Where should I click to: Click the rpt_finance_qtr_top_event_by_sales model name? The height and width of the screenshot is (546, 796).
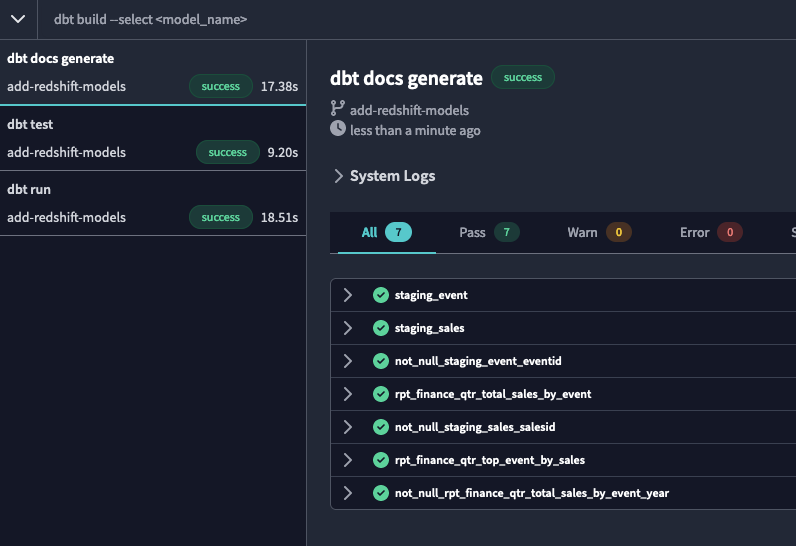click(x=490, y=460)
